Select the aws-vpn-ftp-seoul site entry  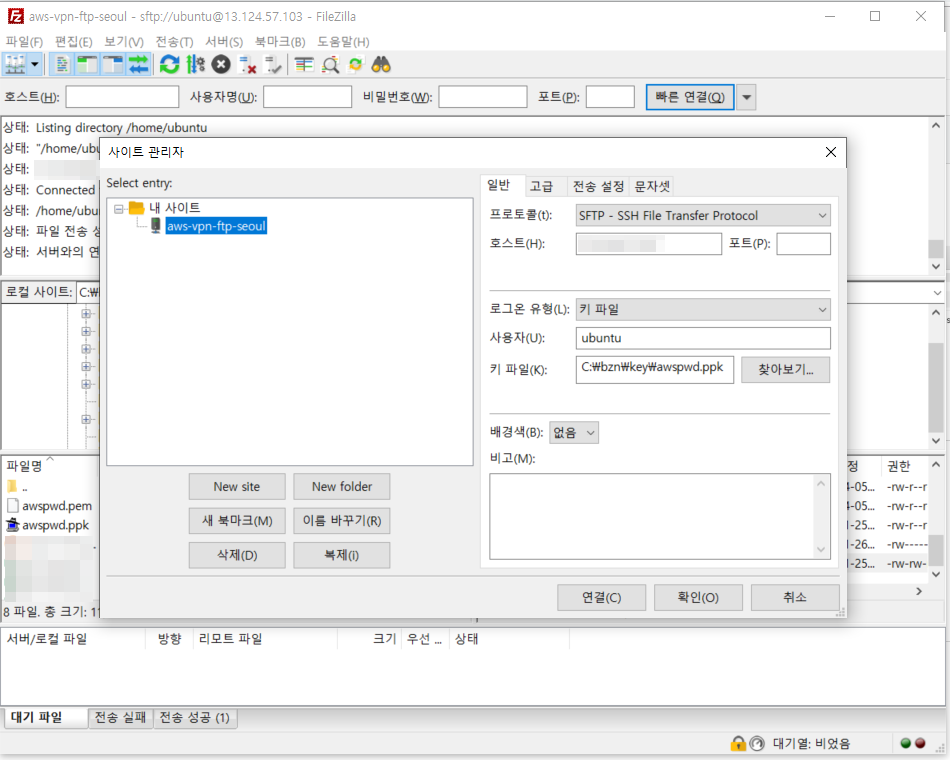216,226
